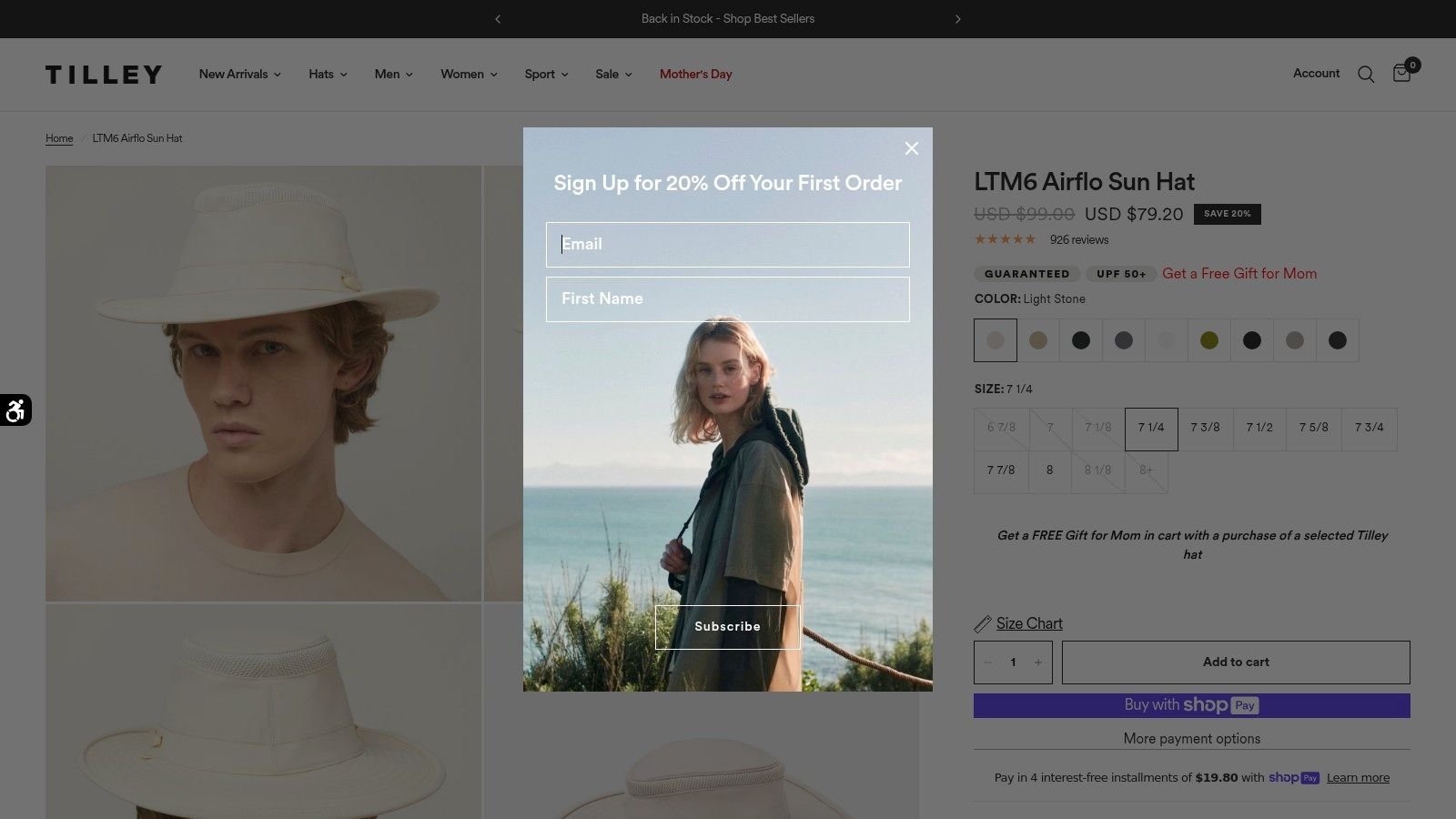Show the previous announcement in top bar
The image size is (1456, 819).
tap(498, 19)
